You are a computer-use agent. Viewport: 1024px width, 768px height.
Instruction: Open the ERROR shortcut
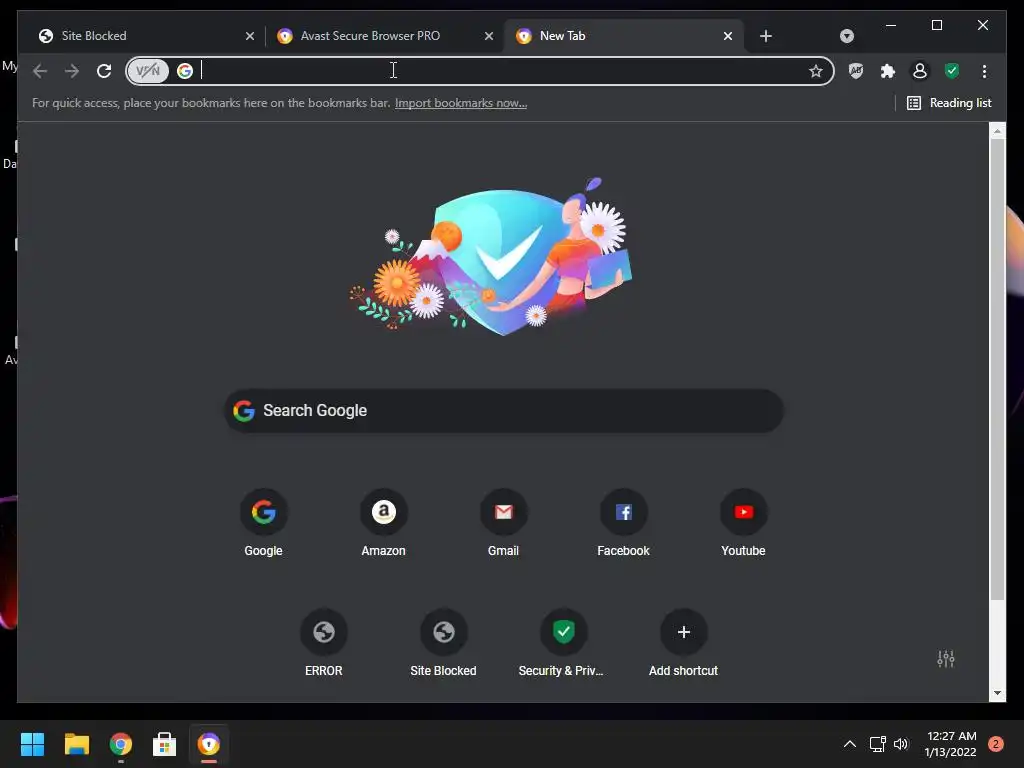(324, 643)
